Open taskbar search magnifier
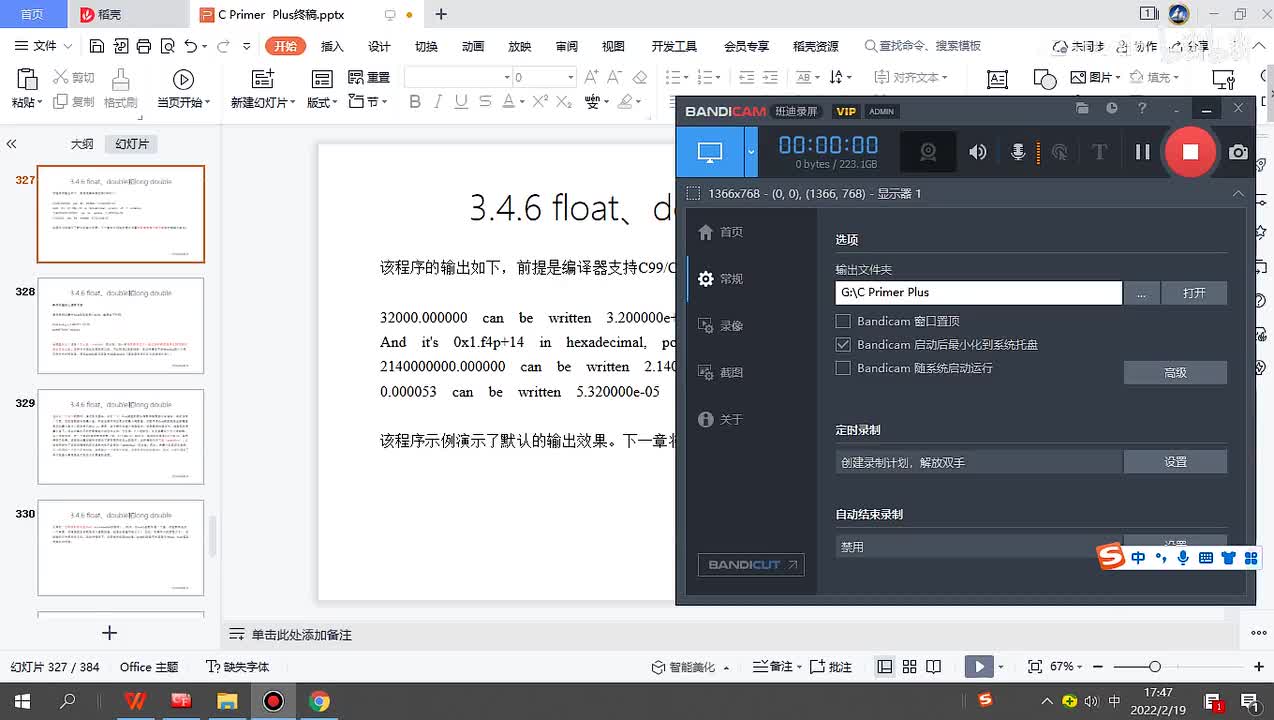 (x=68, y=701)
